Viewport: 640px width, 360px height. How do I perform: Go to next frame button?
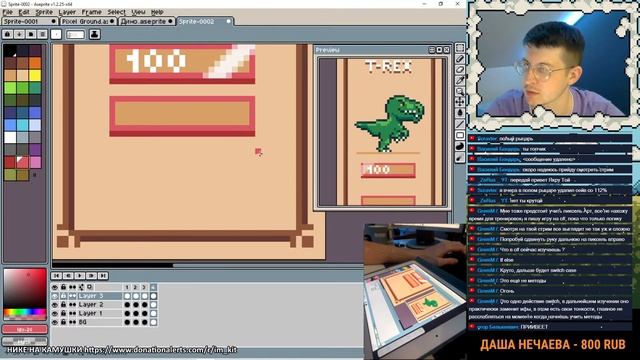tap(91, 276)
